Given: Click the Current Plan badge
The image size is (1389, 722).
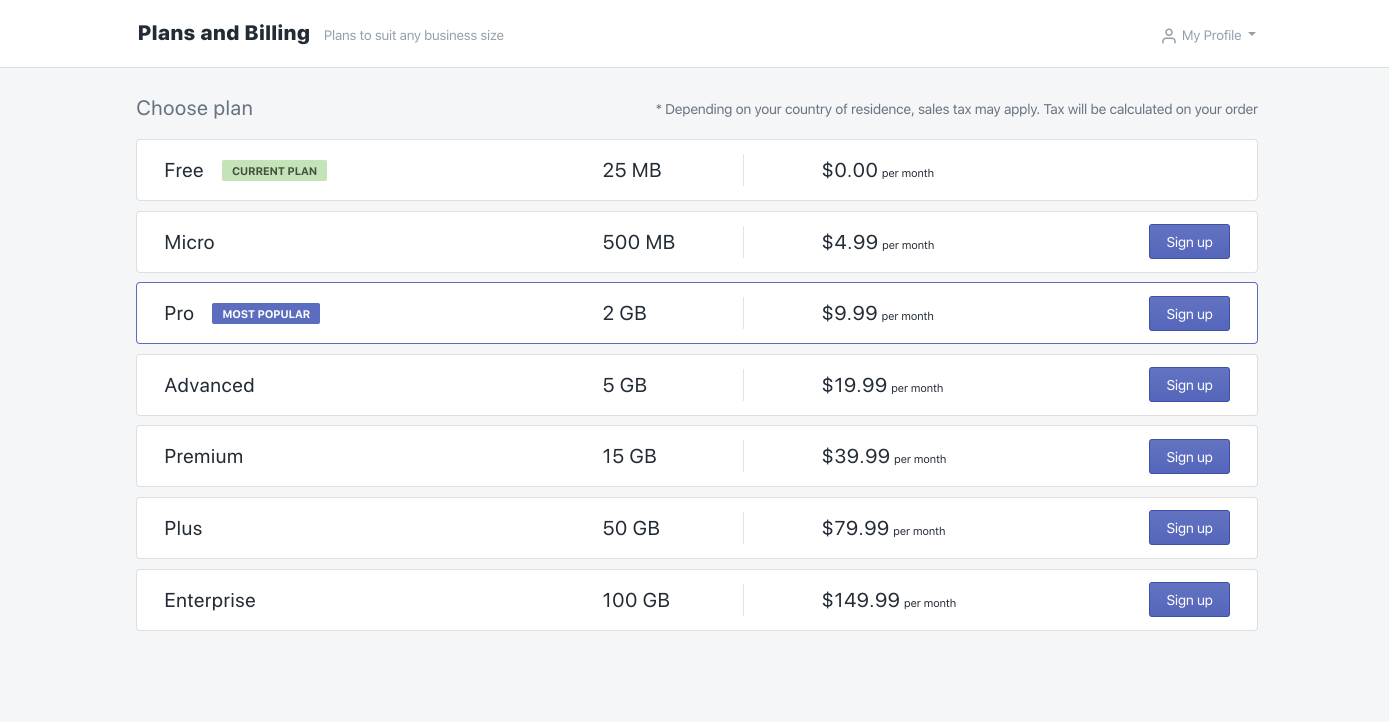Looking at the screenshot, I should 274,171.
